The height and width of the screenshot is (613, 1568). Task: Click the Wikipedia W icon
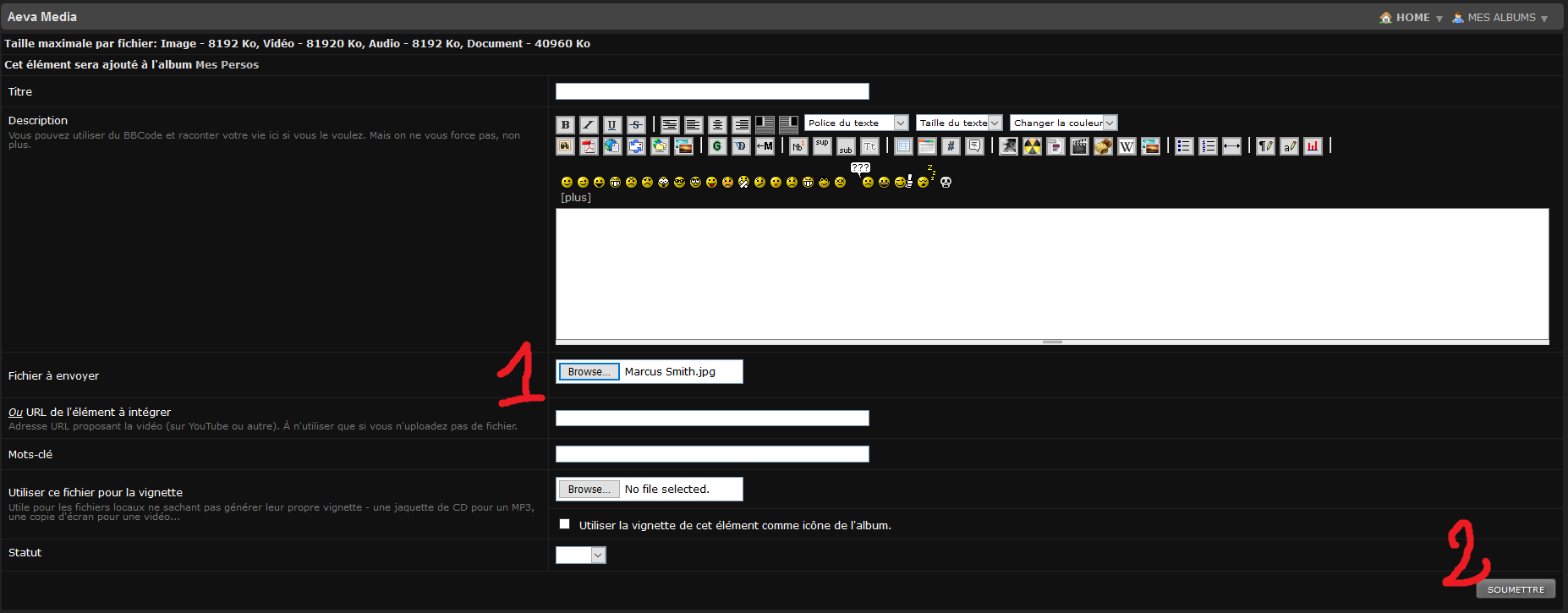pyautogui.click(x=1127, y=146)
